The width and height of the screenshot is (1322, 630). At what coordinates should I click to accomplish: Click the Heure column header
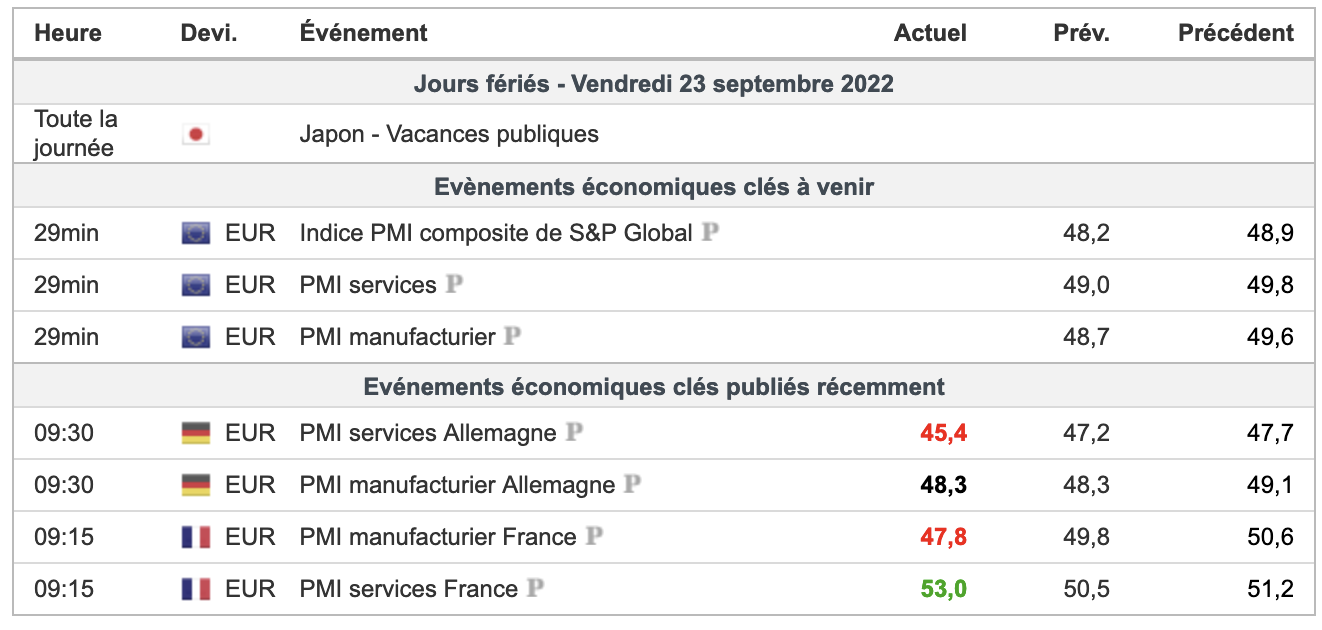pyautogui.click(x=68, y=33)
